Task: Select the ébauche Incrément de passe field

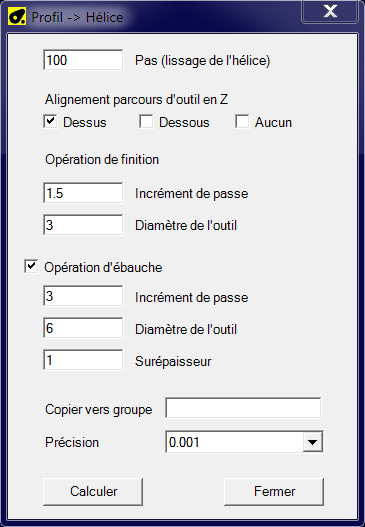Action: tap(83, 296)
